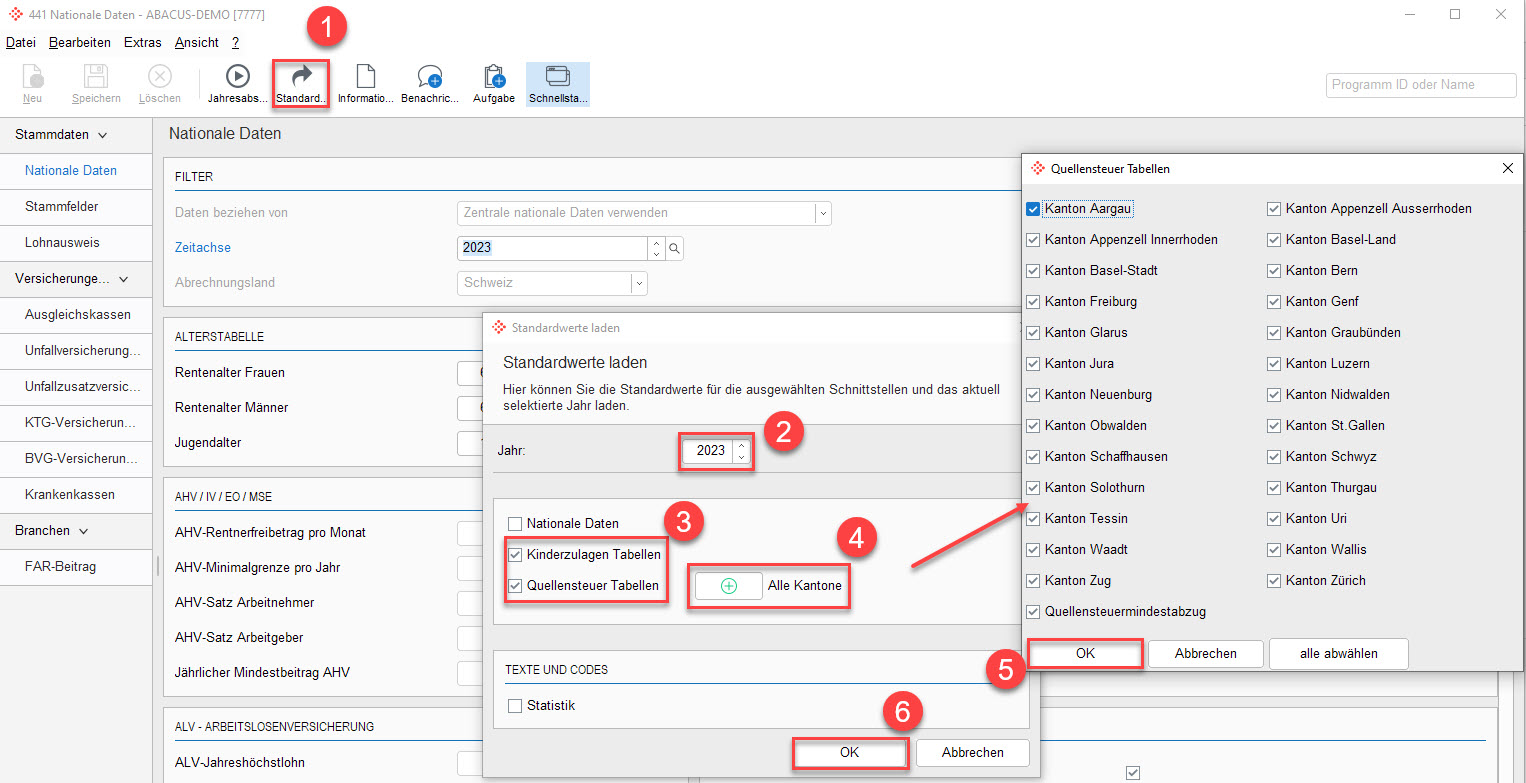Collapse the Versicherungen sidebar section
The height and width of the screenshot is (783, 1526).
[124, 279]
